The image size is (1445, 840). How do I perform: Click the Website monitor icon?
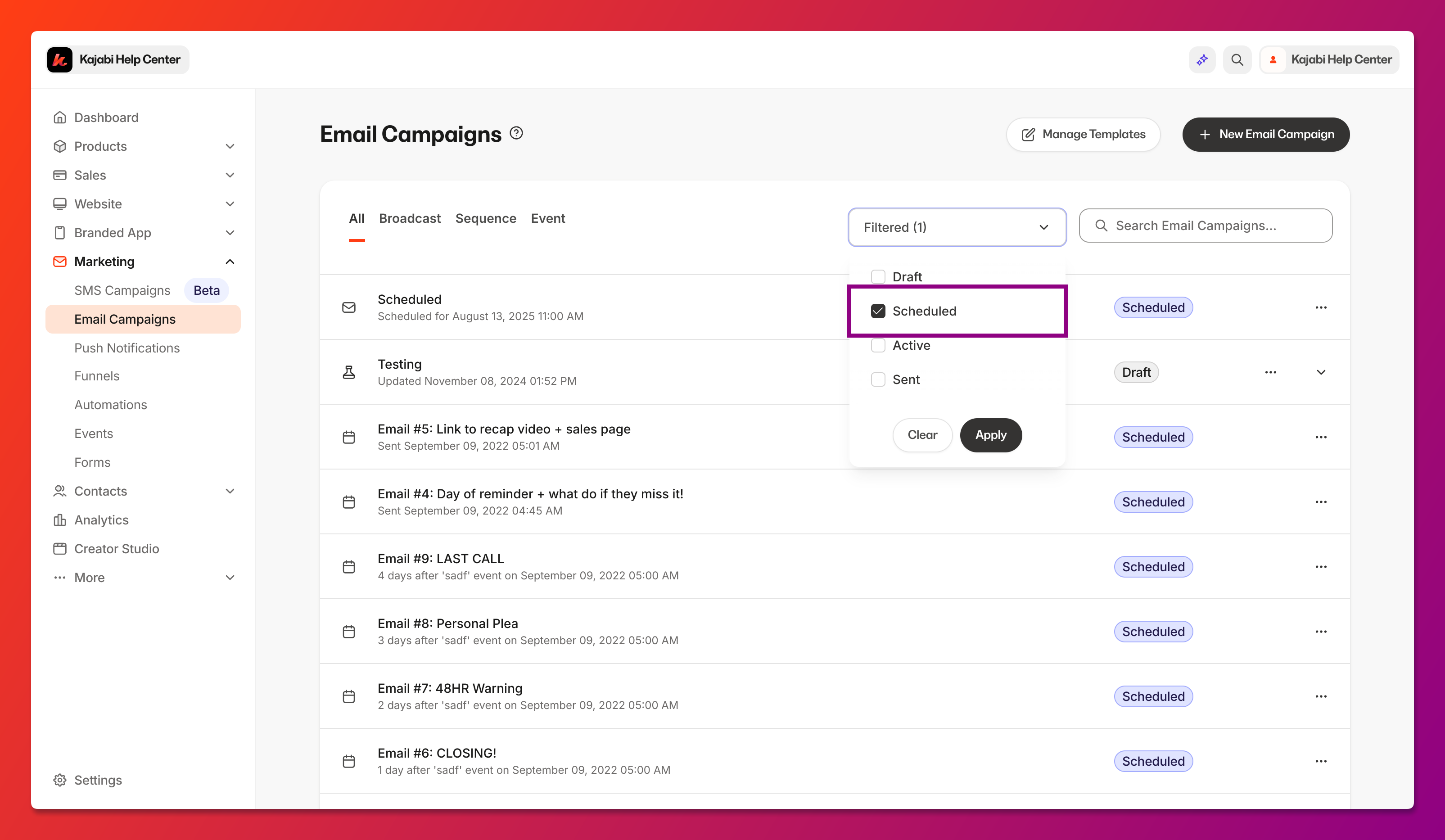click(59, 203)
